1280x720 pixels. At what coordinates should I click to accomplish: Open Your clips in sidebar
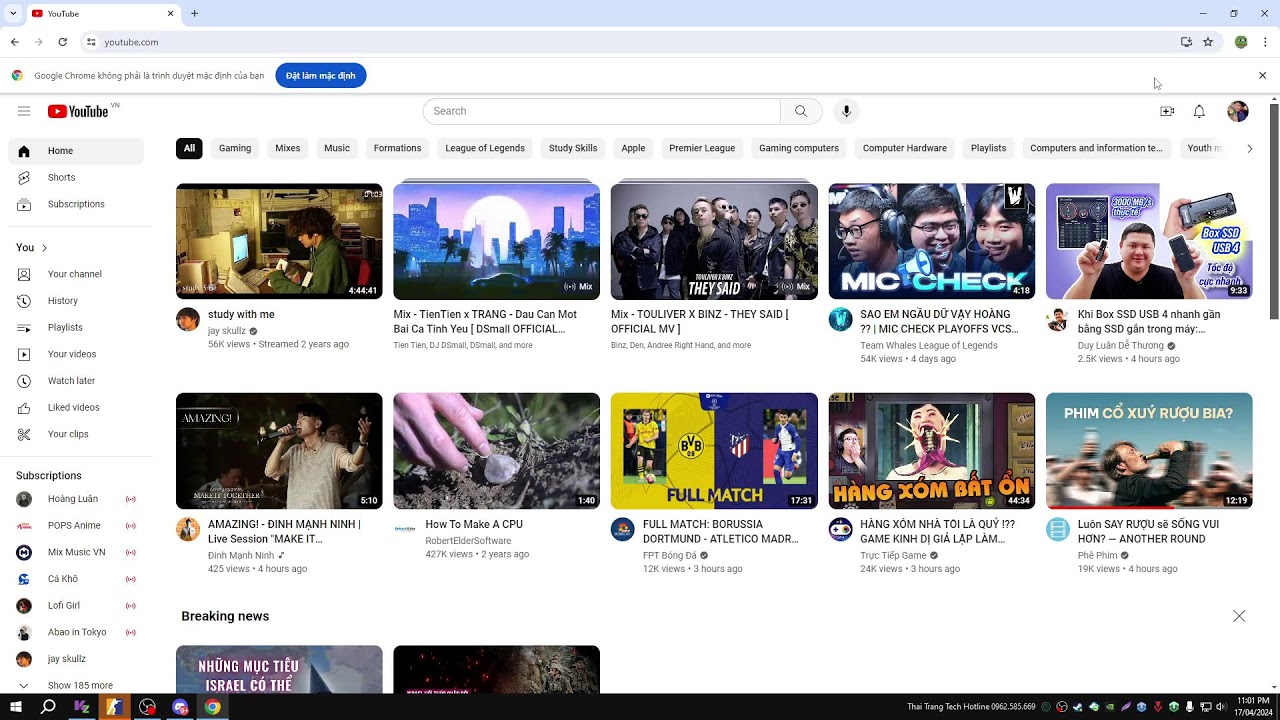[x=76, y=434]
